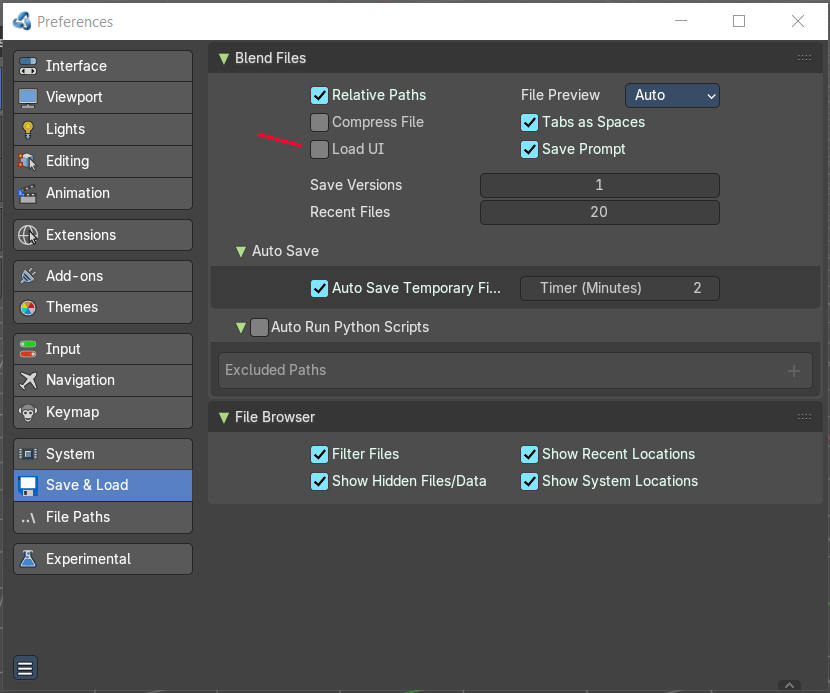Viewport: 830px width, 693px height.
Task: Collapse the Blend Files panel triangle
Action: click(x=224, y=58)
